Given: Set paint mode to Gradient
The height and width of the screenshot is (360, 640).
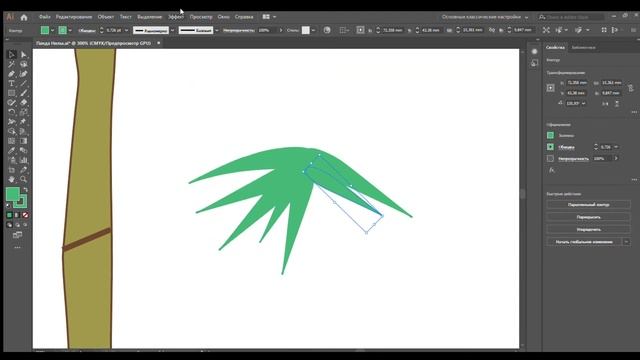Looking at the screenshot, I should click(x=17, y=215).
